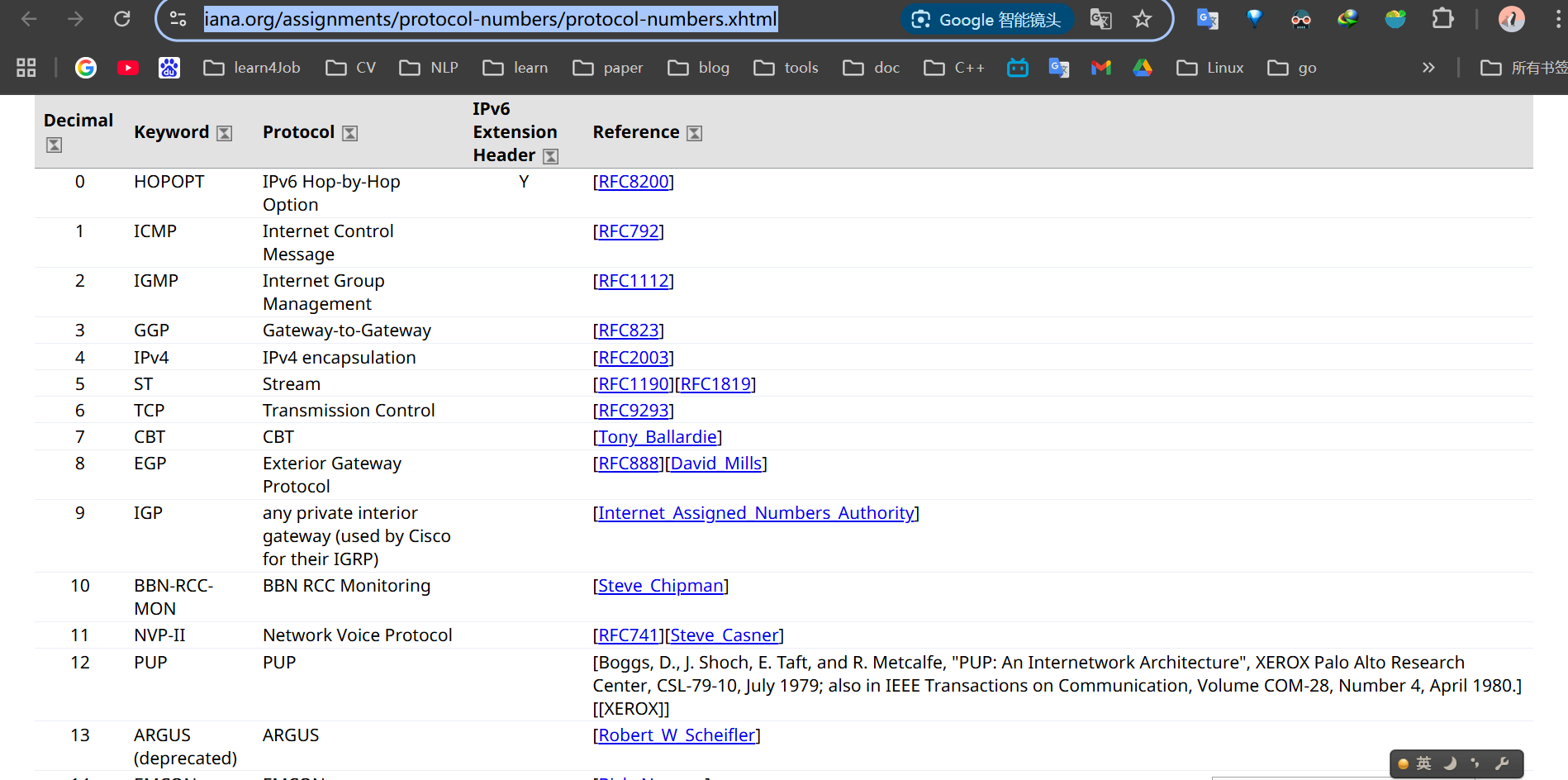This screenshot has height=780, width=1568.
Task: Open site information icon in address bar
Action: tap(178, 19)
